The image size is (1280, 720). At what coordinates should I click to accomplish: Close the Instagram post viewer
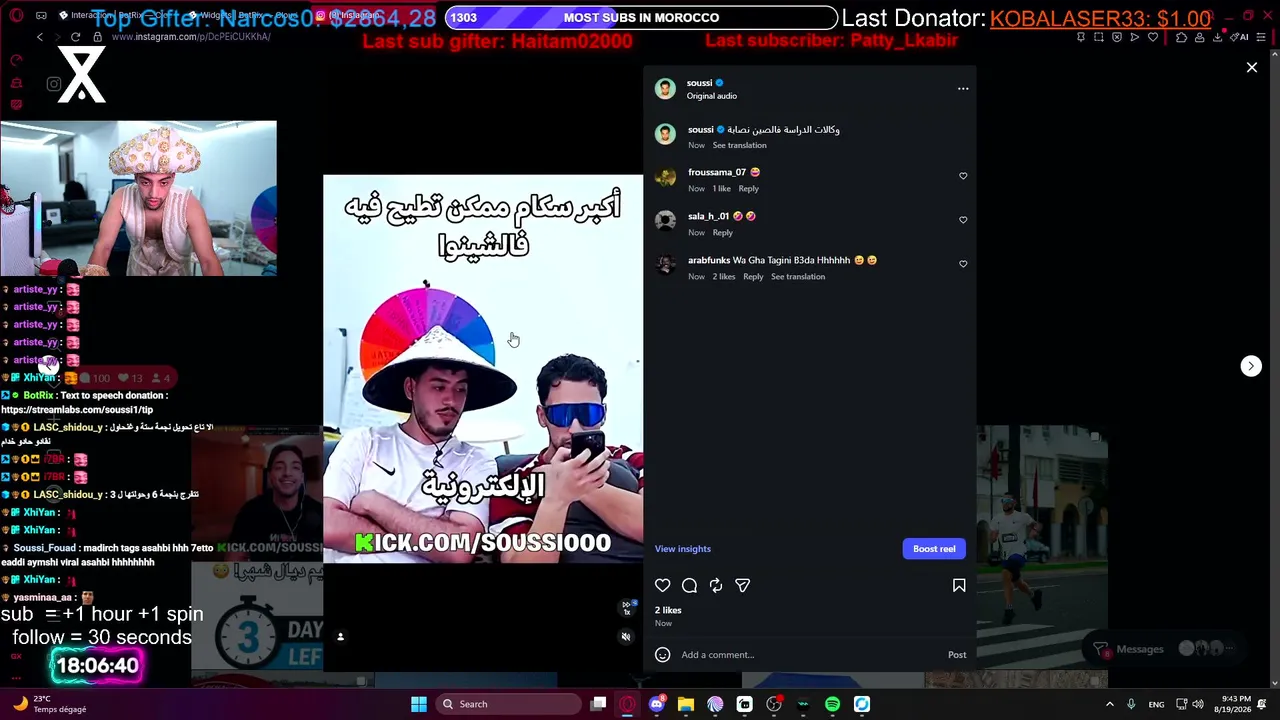coord(1252,67)
